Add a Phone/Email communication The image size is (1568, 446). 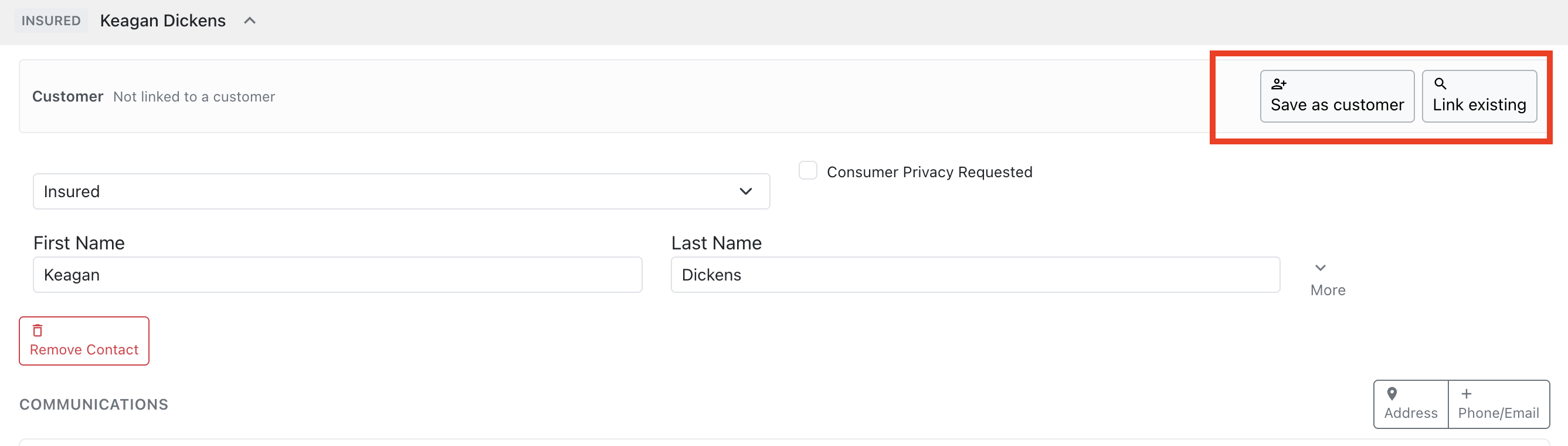(x=1499, y=404)
